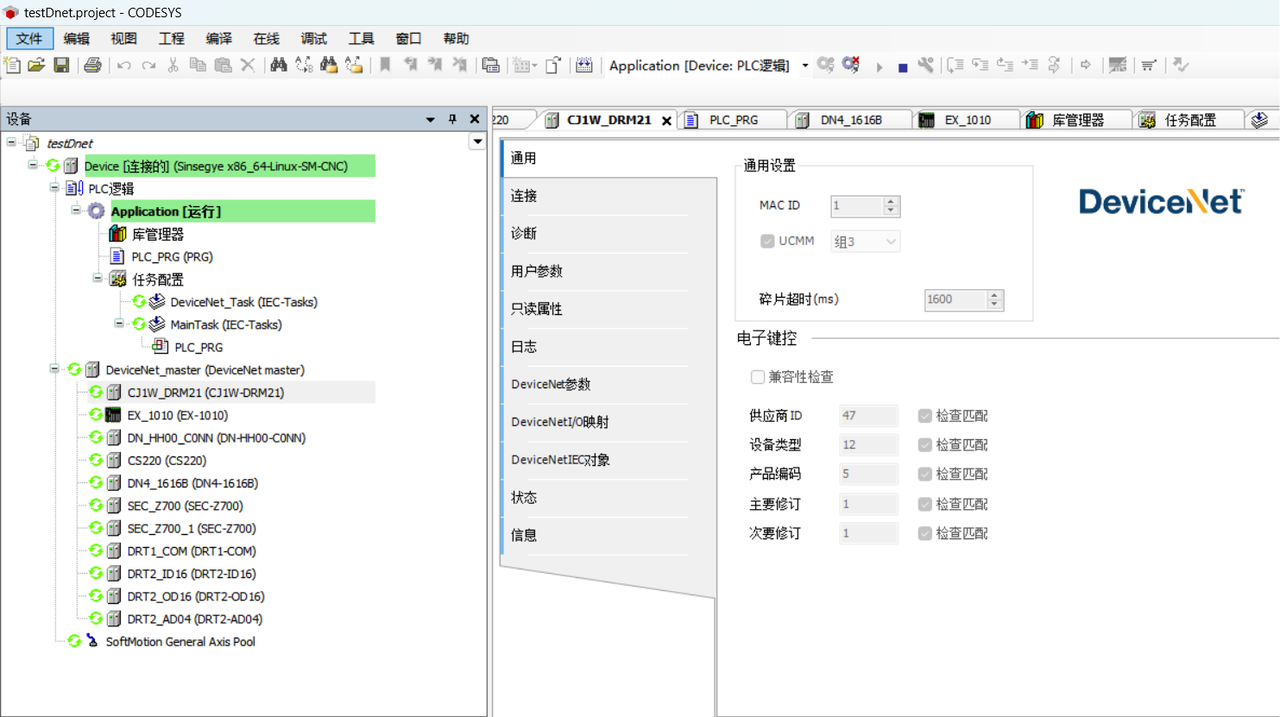Click the Logout icon with red X
This screenshot has width=1280, height=717.
(x=851, y=65)
